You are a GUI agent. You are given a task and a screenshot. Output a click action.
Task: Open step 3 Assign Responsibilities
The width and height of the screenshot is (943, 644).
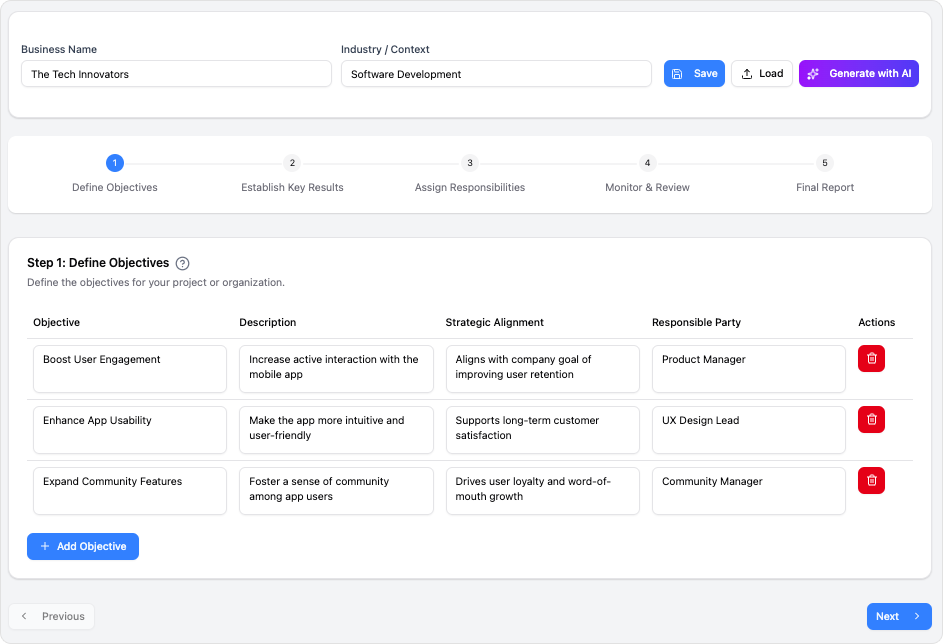tap(470, 174)
